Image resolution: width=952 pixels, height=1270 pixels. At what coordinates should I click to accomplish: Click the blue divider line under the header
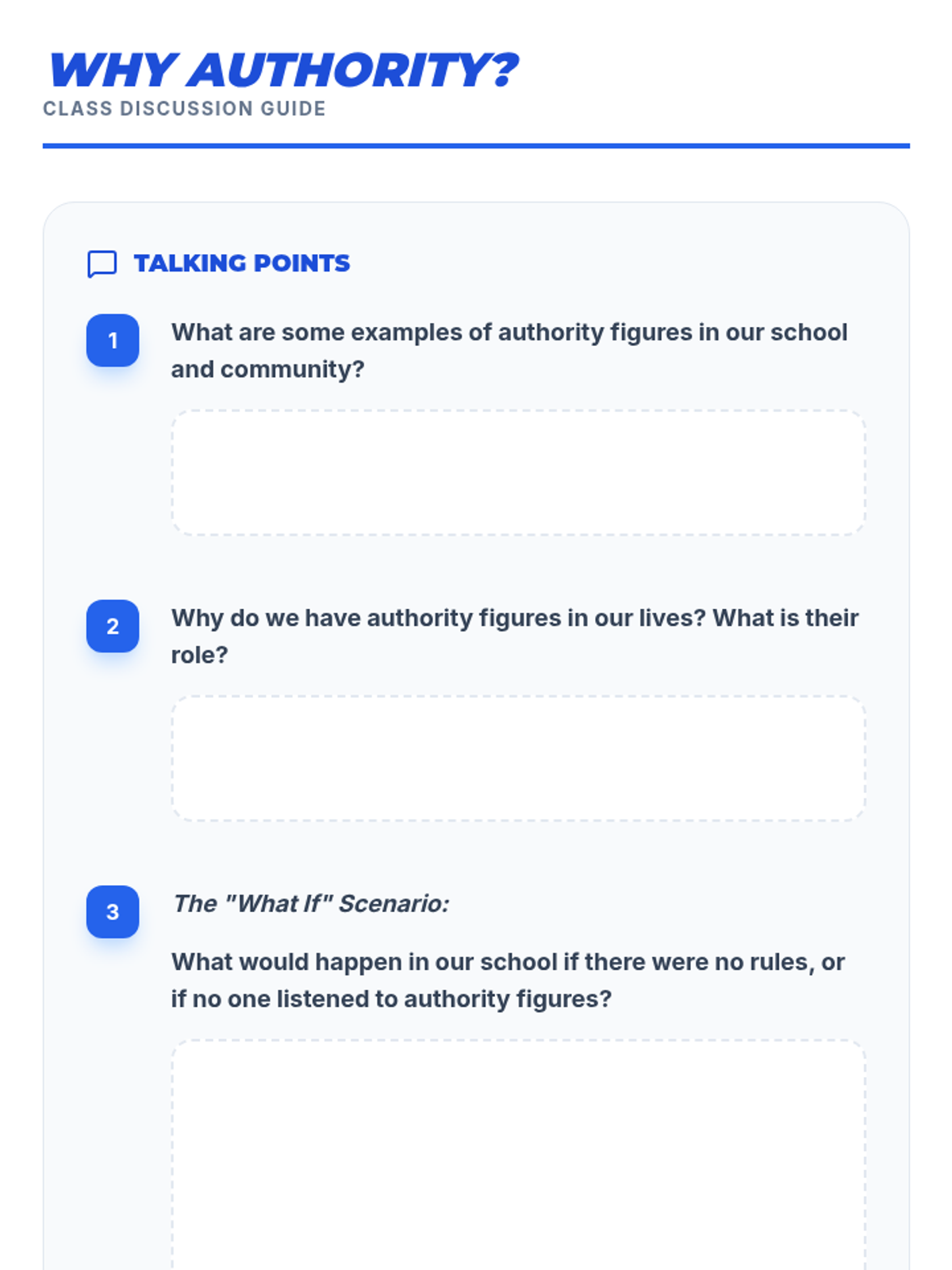click(x=476, y=146)
